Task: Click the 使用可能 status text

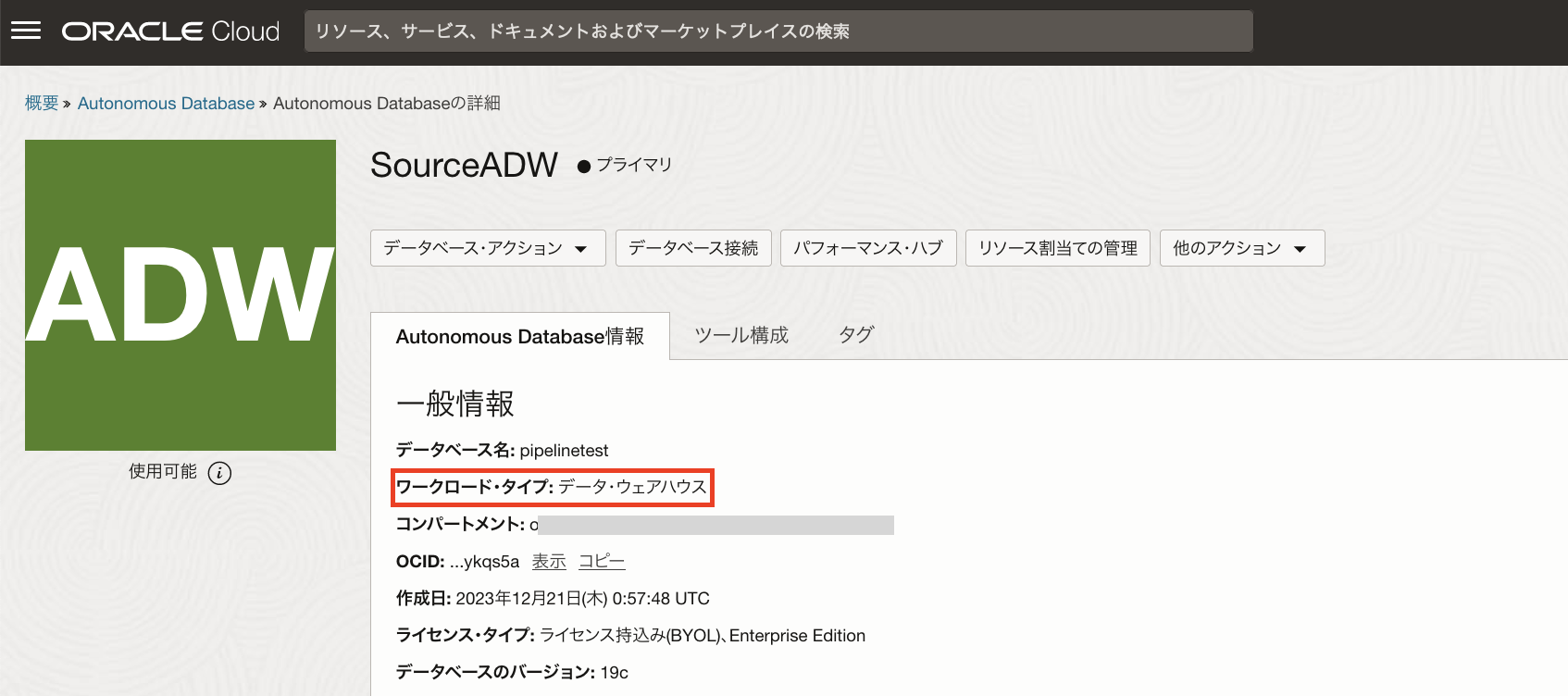Action: [163, 471]
